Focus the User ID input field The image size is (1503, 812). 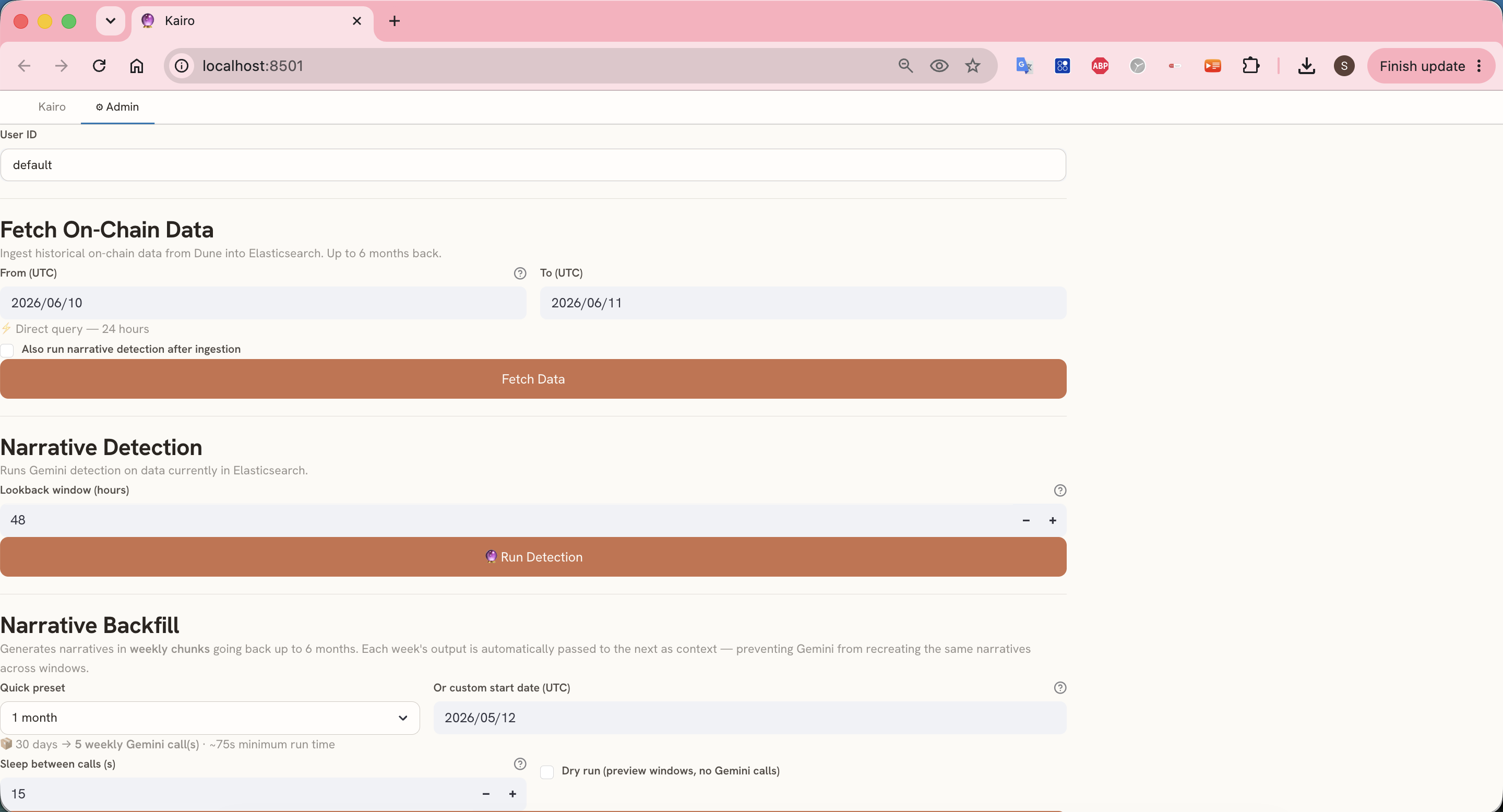(x=533, y=165)
